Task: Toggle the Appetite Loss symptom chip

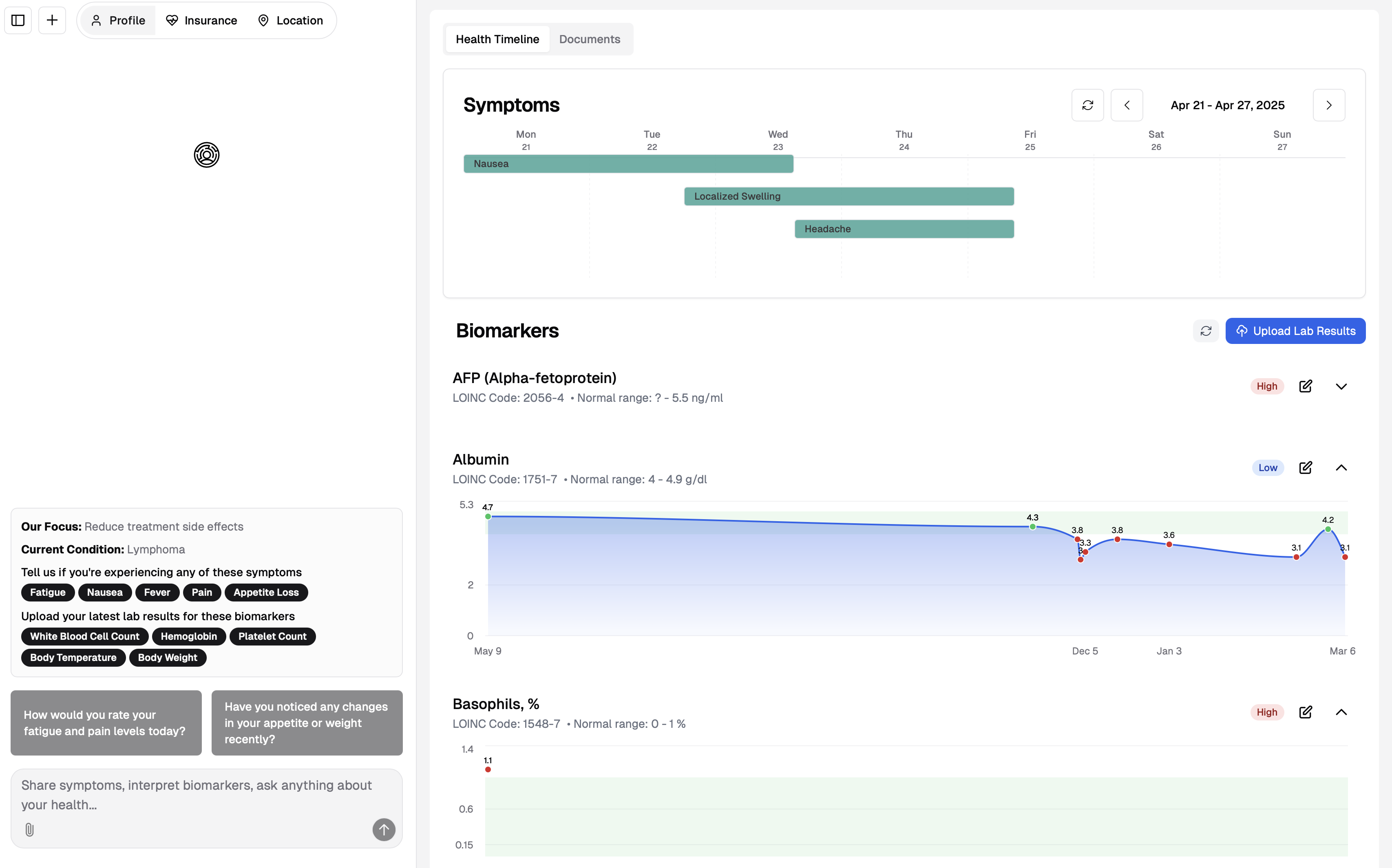Action: point(266,593)
